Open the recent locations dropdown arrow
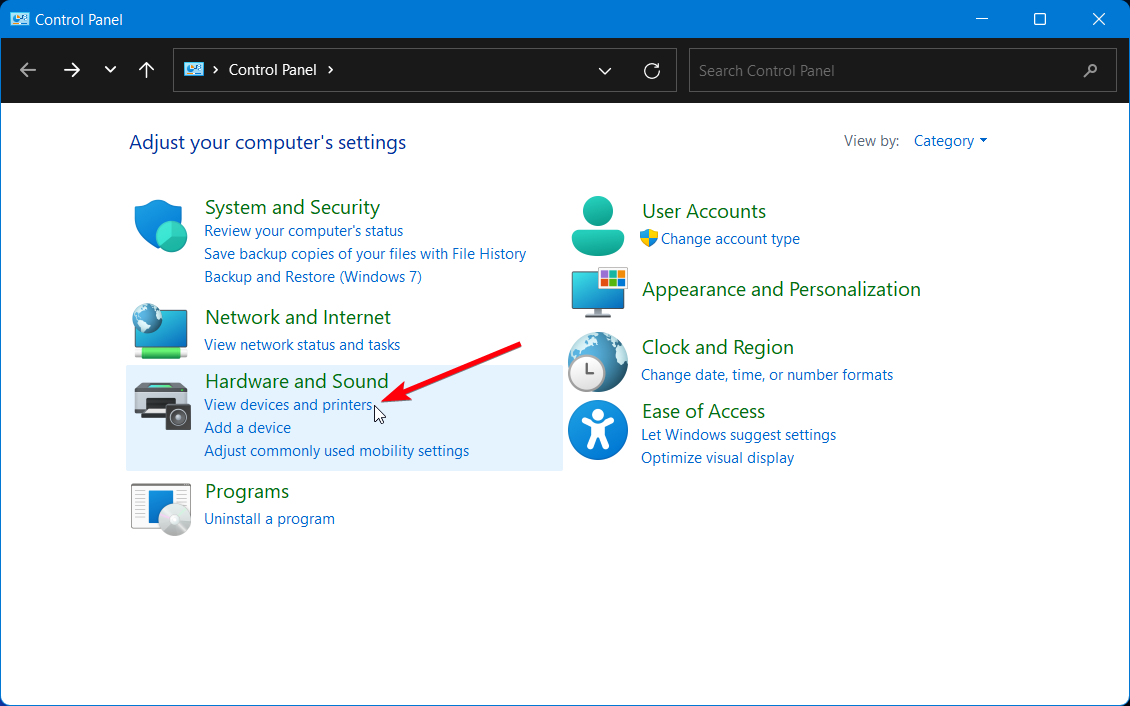The image size is (1130, 706). 110,70
